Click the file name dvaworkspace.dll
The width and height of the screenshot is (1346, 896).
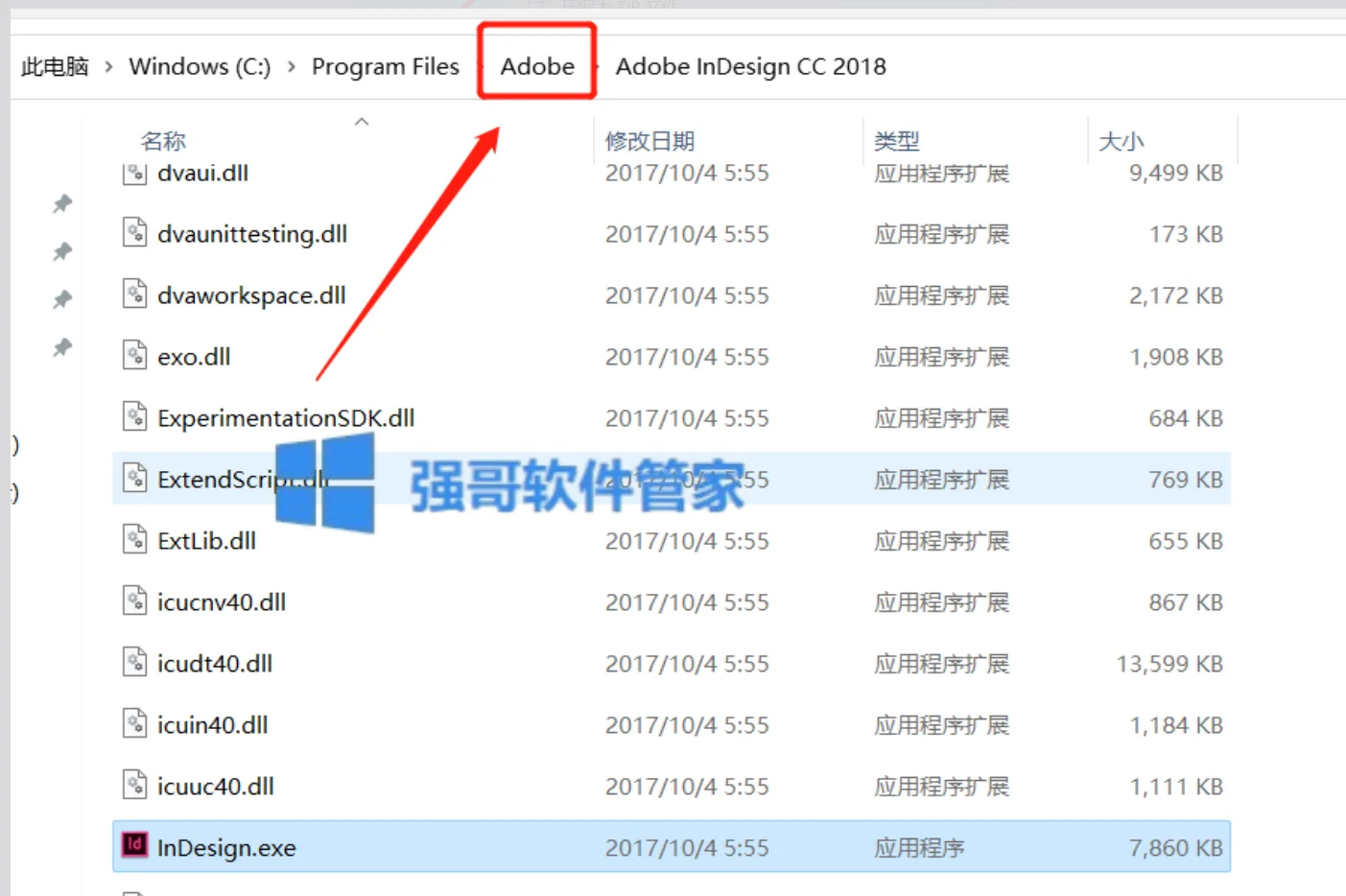251,295
